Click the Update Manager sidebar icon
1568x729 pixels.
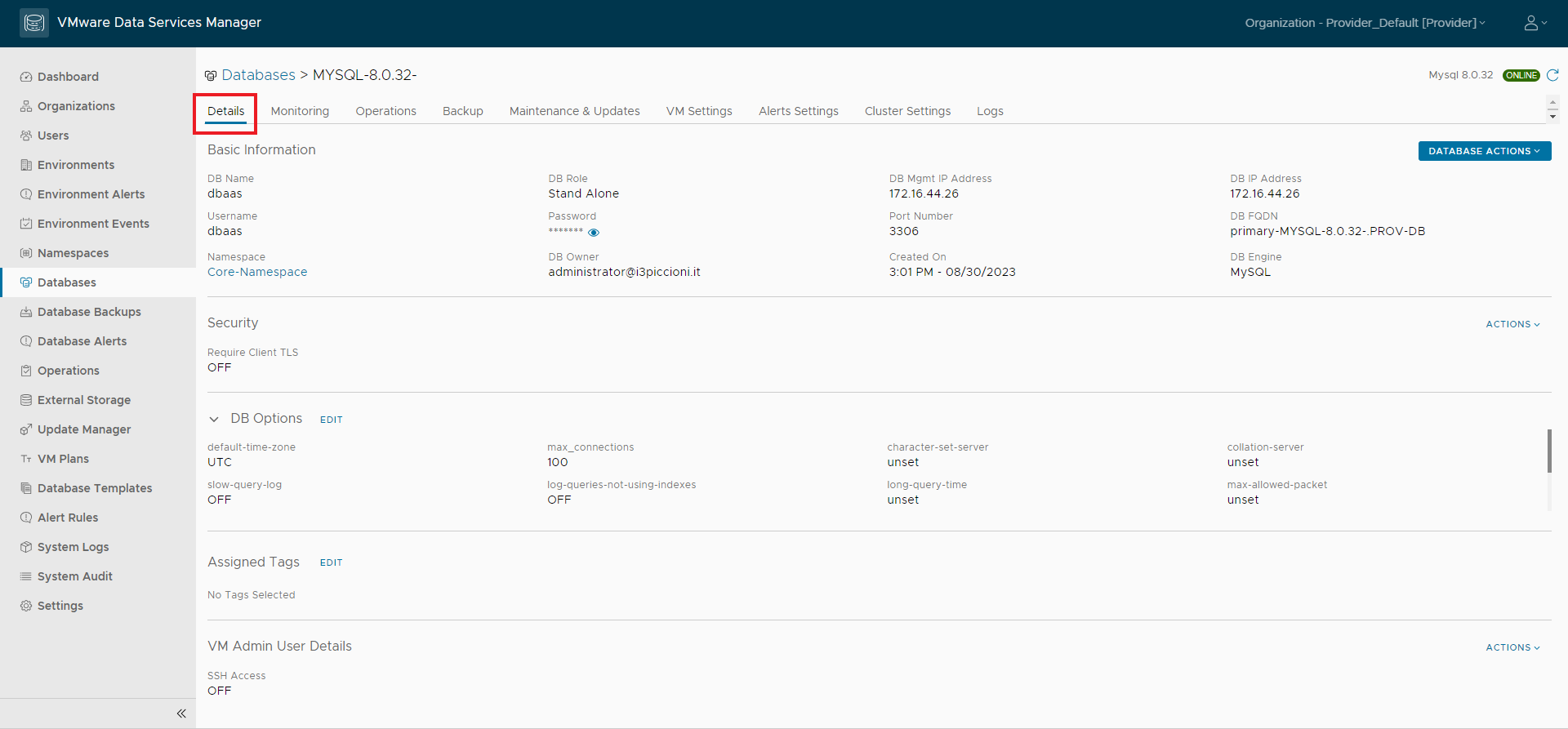click(x=26, y=429)
